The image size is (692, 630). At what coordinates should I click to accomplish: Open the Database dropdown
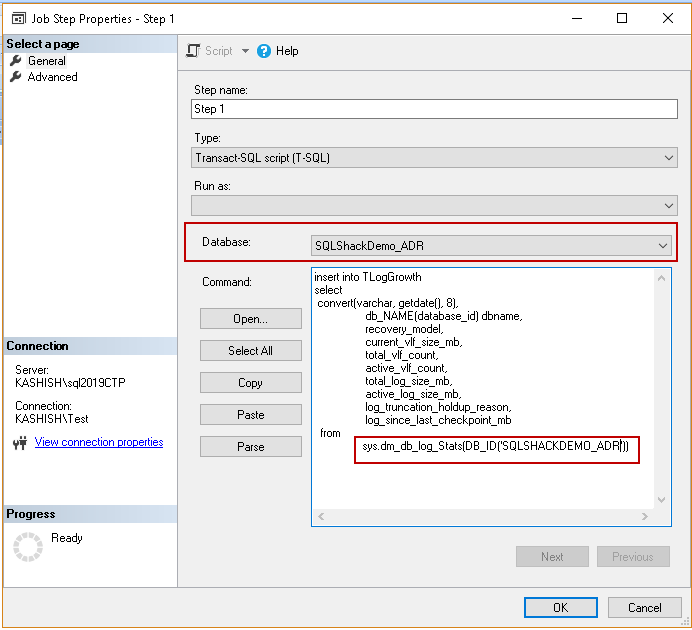491,245
